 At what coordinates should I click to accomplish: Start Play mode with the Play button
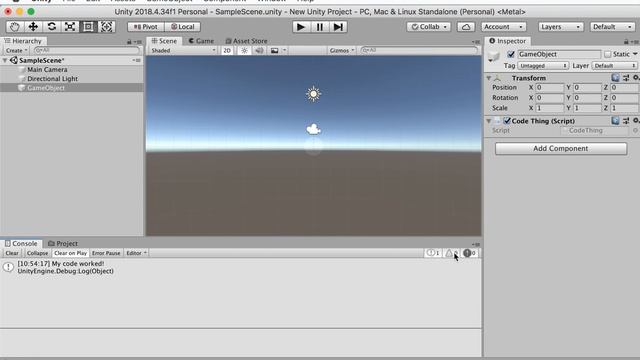pyautogui.click(x=301, y=27)
